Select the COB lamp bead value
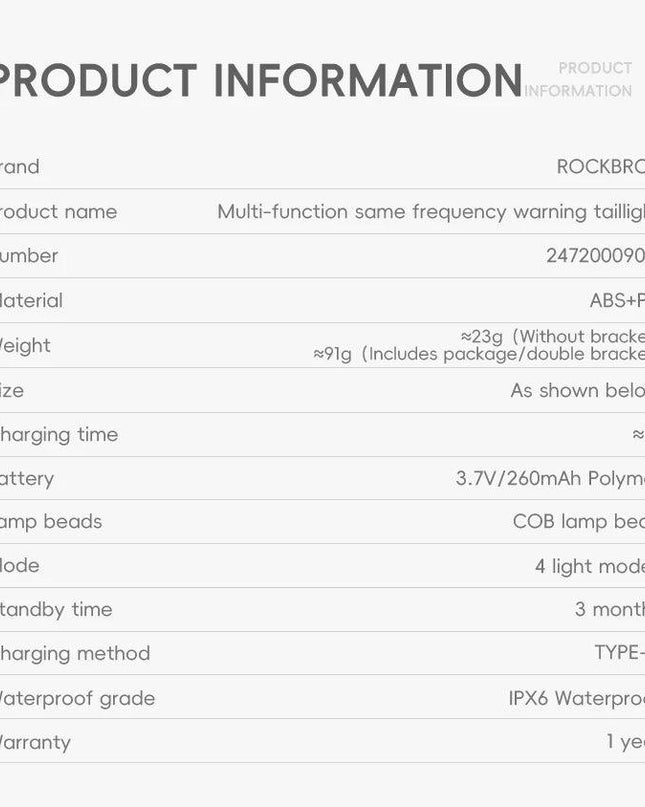 (x=578, y=521)
